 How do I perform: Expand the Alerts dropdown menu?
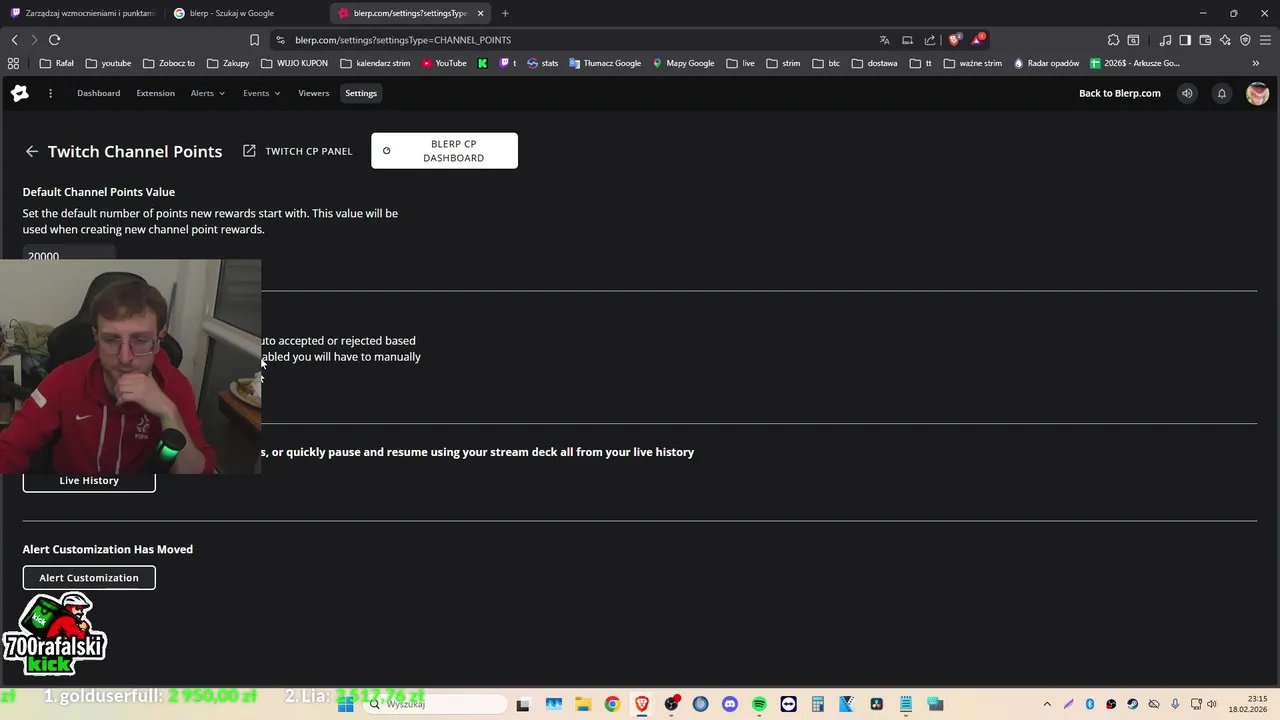(208, 93)
